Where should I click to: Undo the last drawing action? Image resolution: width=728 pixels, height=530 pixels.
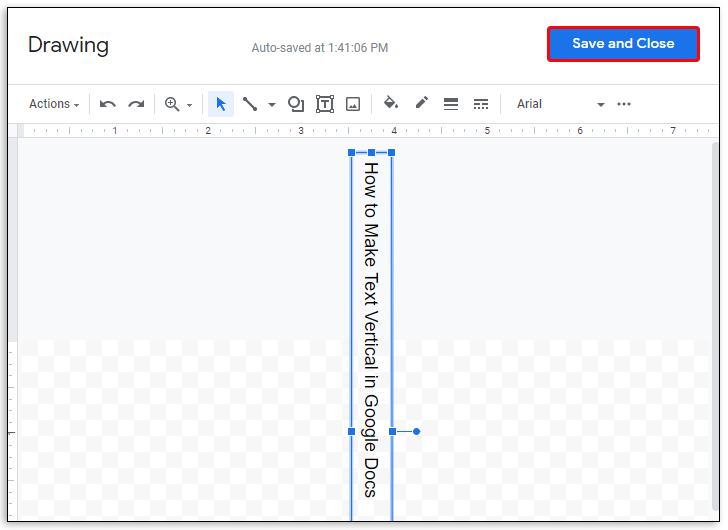(108, 104)
